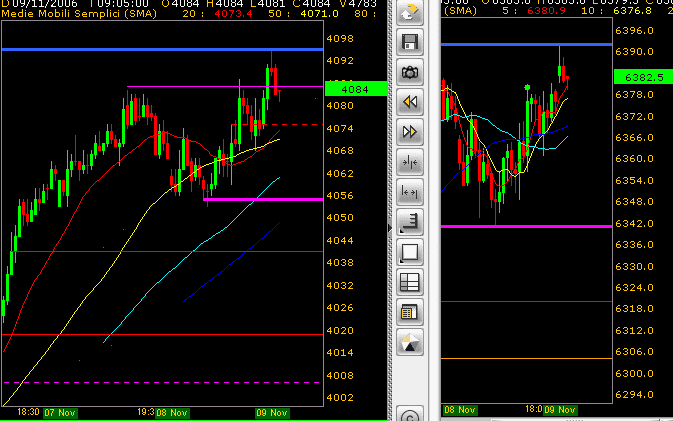Click the 4044 price axis label
This screenshot has height=421, width=673.
coord(340,240)
